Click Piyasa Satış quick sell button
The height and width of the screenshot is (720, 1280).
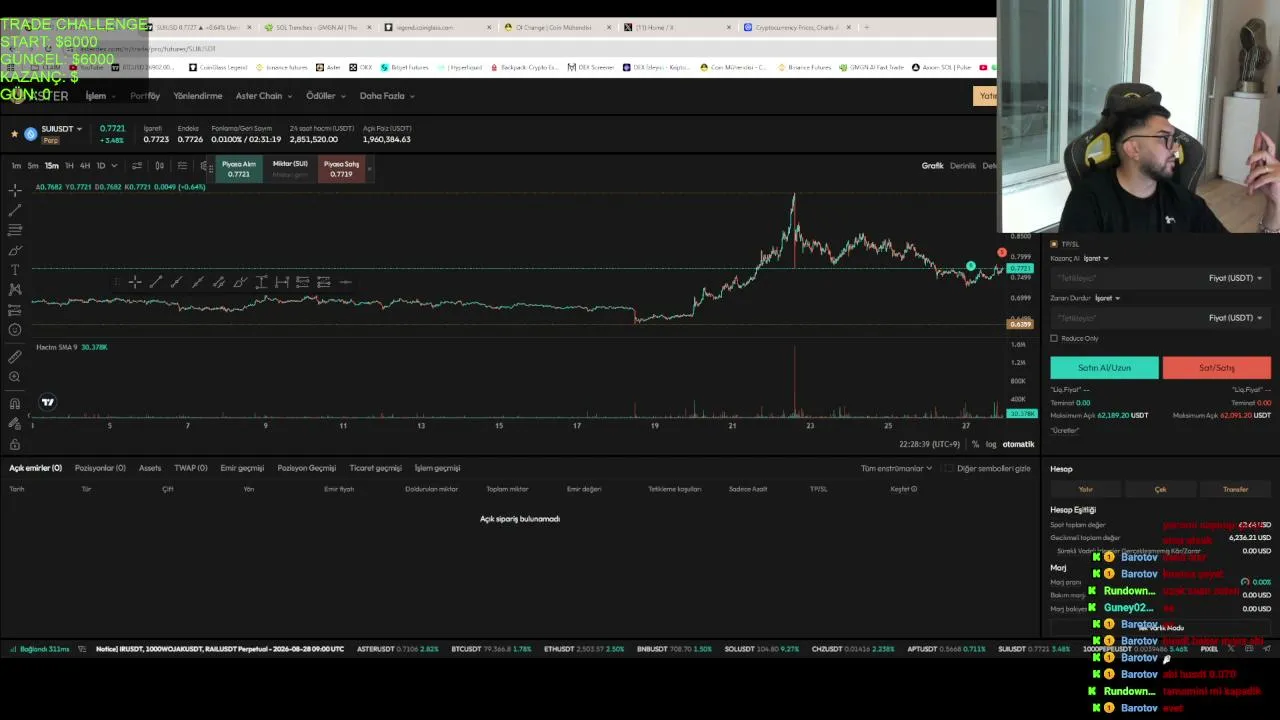pyautogui.click(x=341, y=169)
